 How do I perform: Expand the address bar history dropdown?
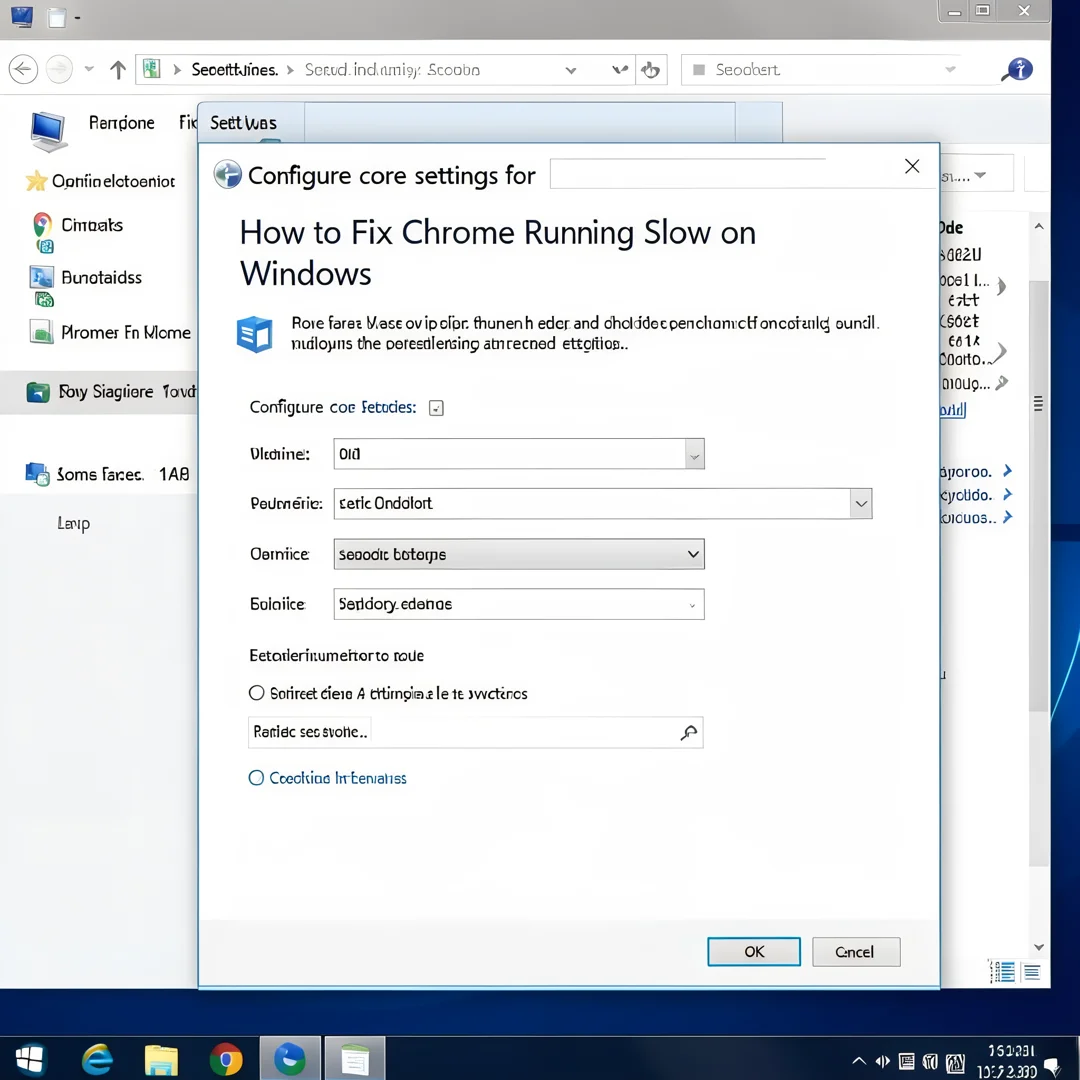click(x=570, y=70)
